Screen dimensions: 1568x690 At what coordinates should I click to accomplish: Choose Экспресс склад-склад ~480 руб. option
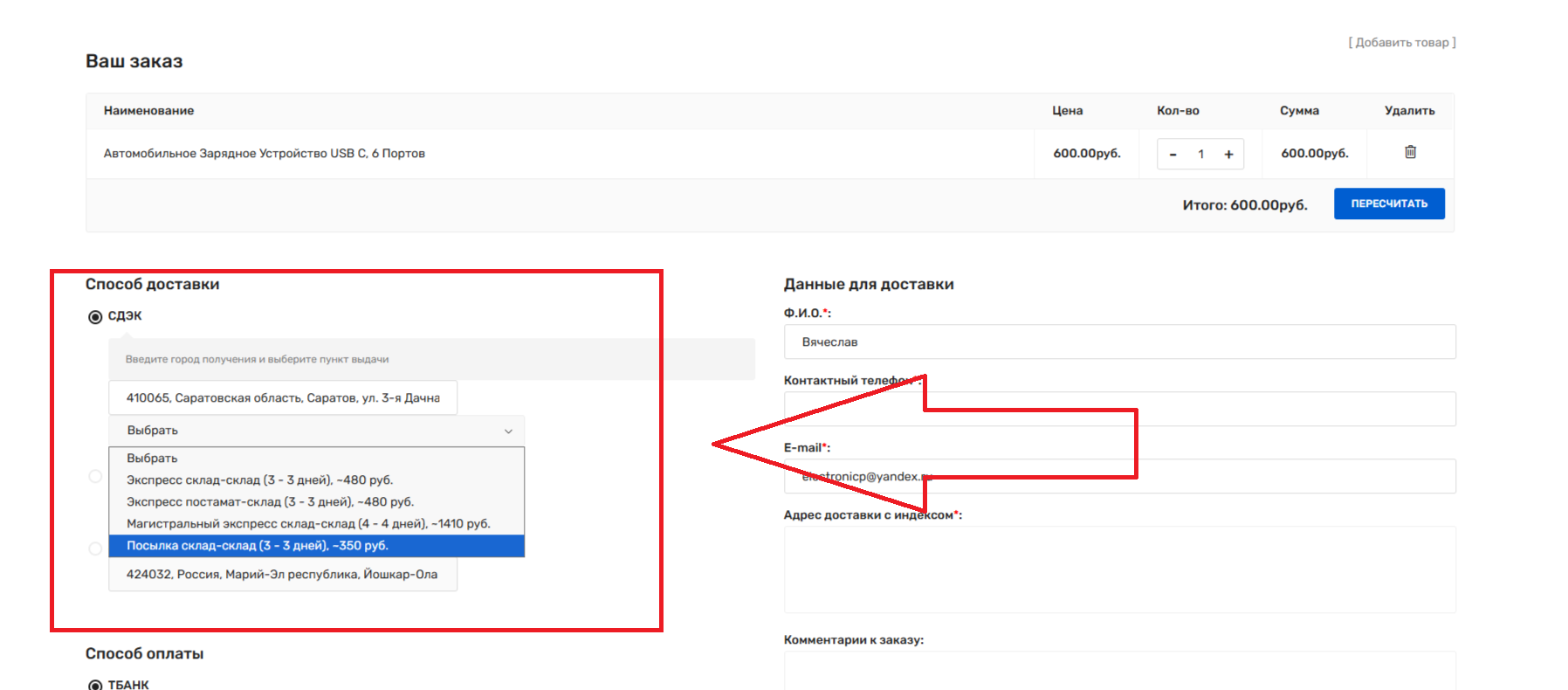[x=259, y=480]
